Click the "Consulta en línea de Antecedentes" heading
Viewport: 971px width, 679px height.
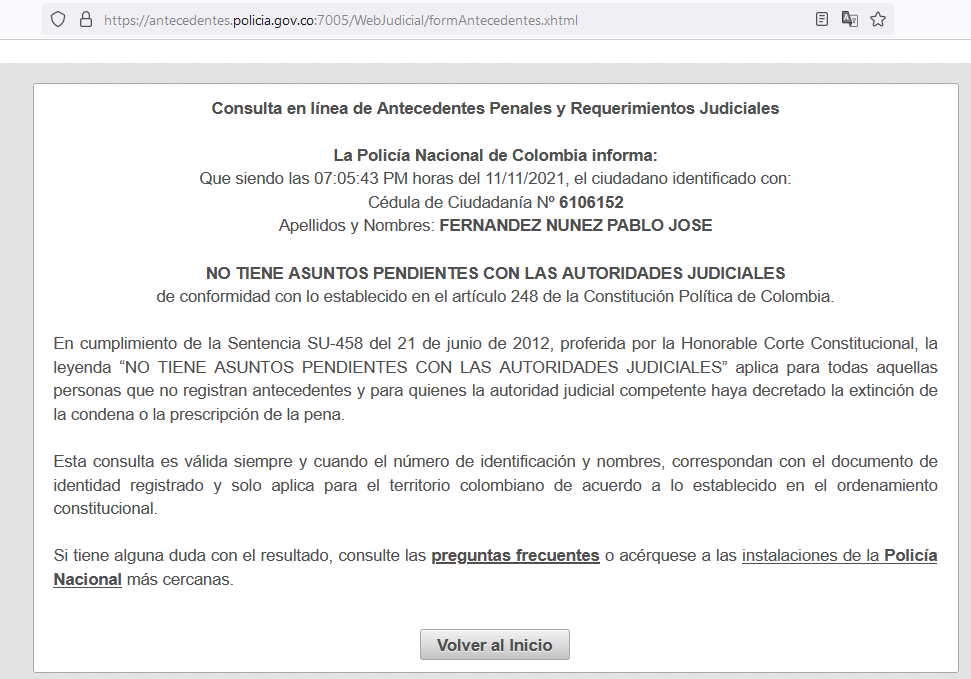point(495,108)
